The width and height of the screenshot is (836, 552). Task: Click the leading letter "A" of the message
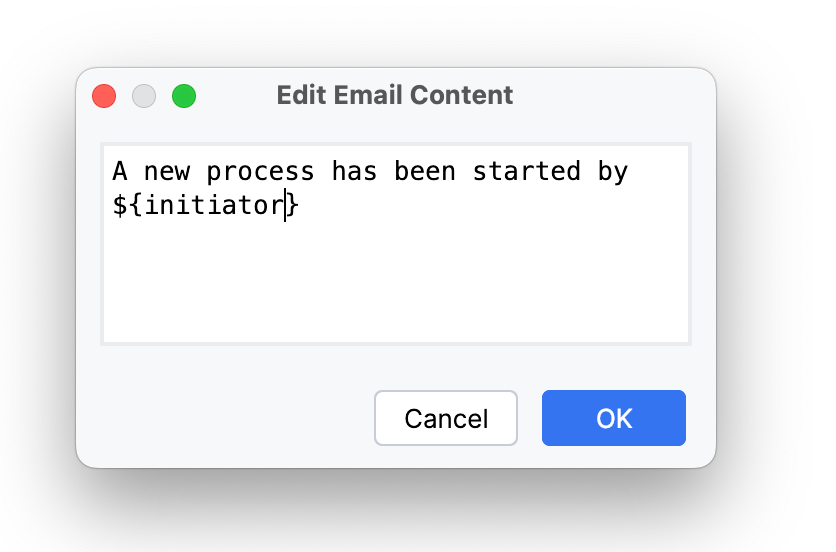tap(120, 172)
